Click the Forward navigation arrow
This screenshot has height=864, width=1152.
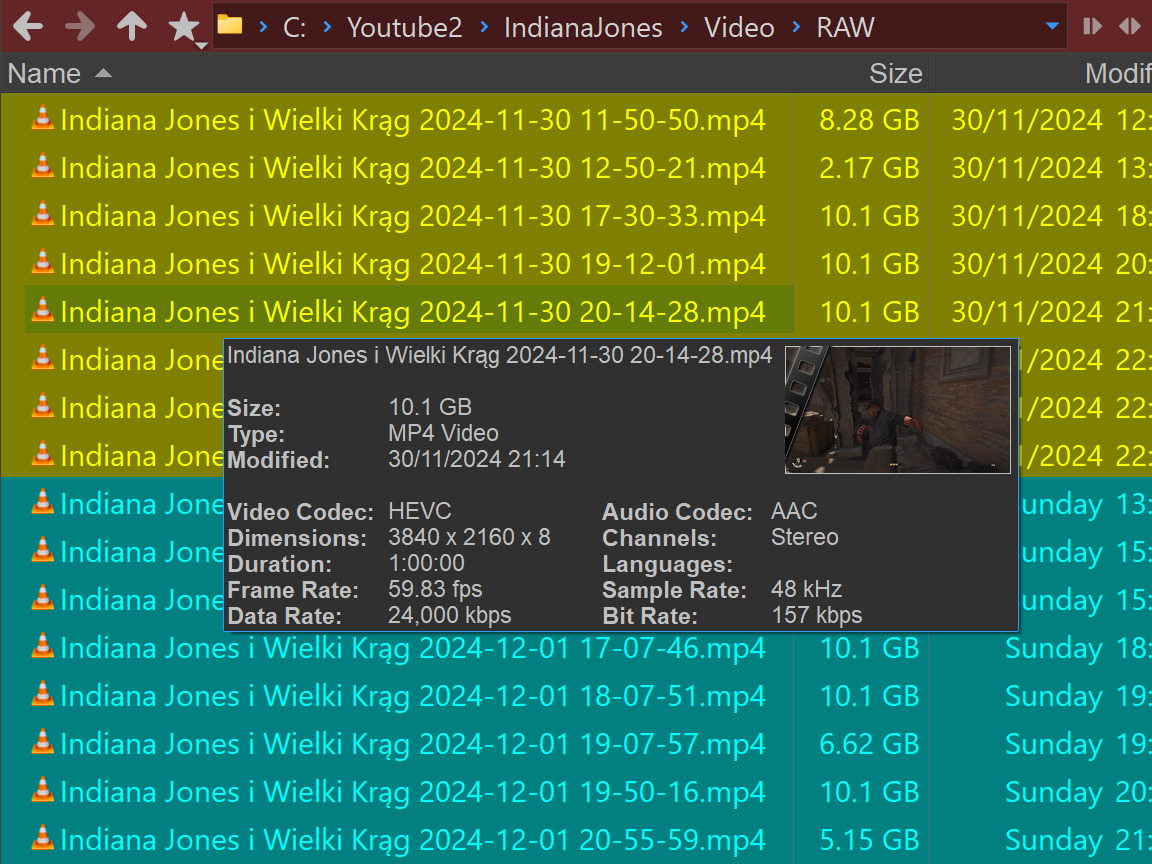pyautogui.click(x=80, y=27)
